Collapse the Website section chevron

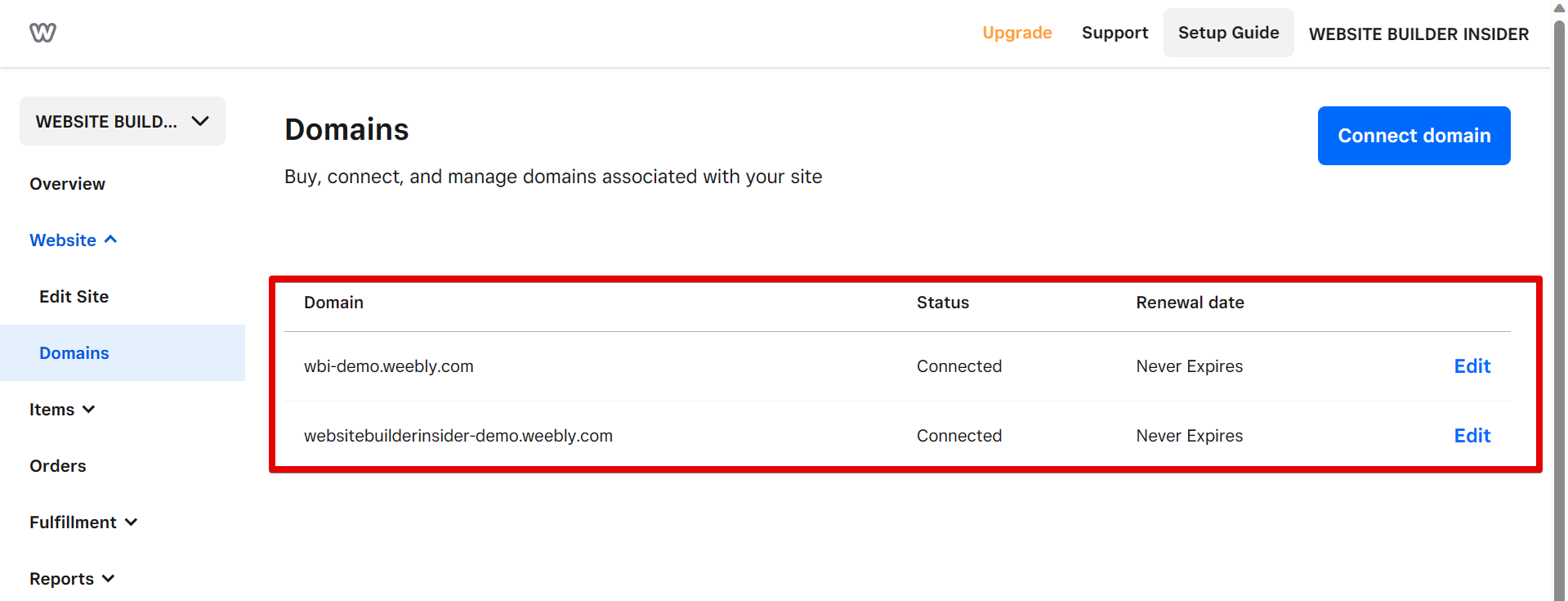[x=111, y=240]
